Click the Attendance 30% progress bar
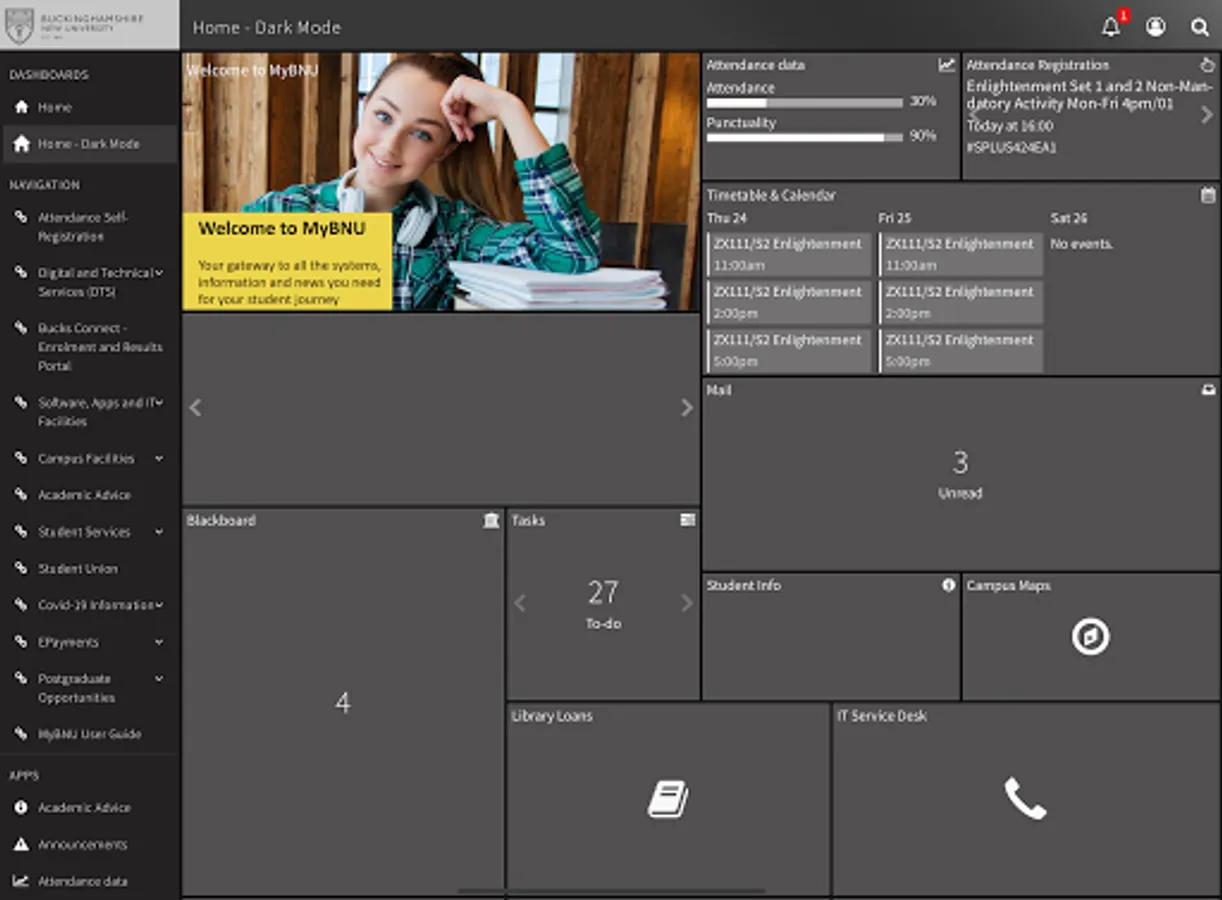Viewport: 1222px width, 900px height. (805, 102)
